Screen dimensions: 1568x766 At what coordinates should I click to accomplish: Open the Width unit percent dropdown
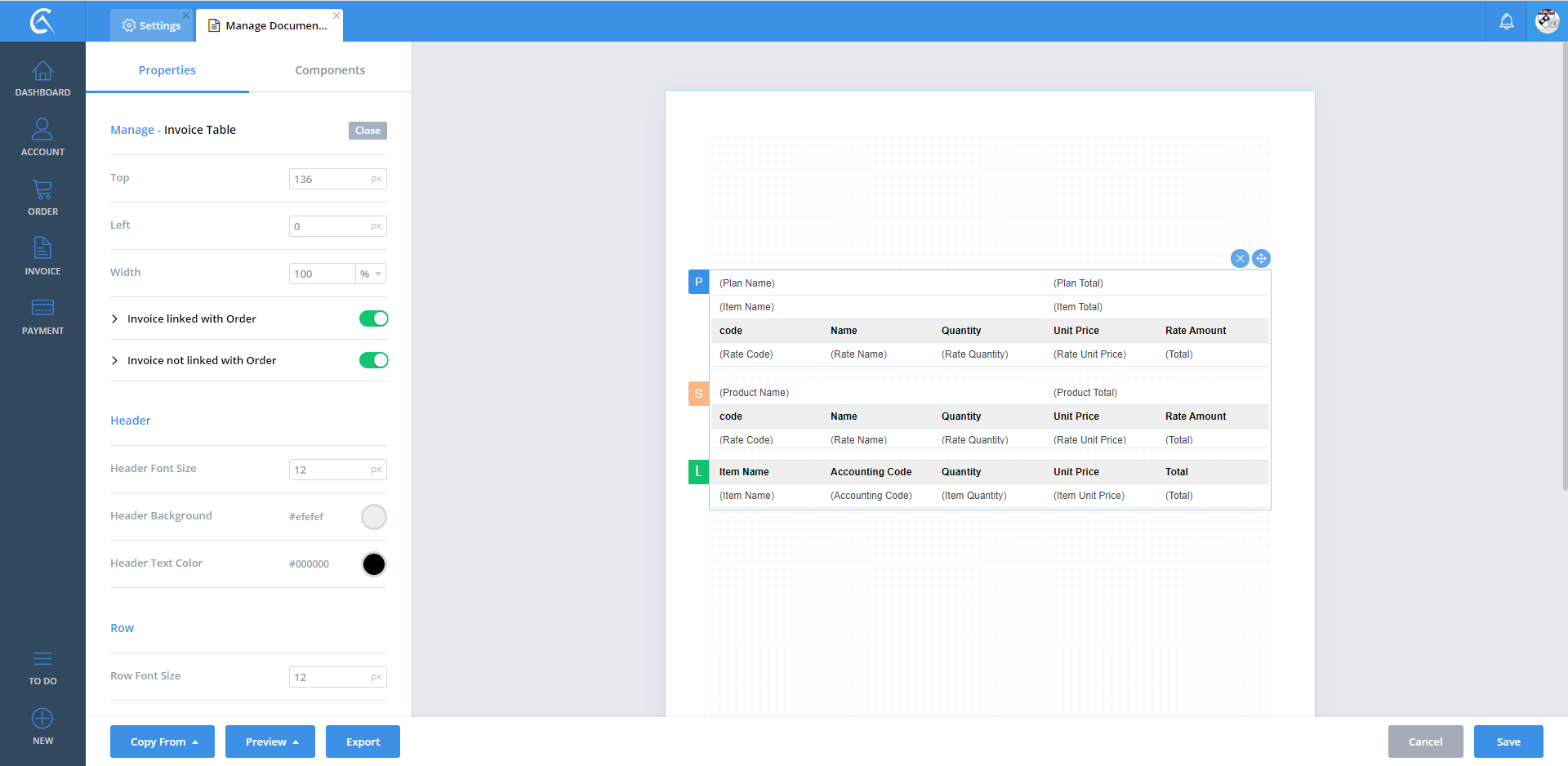click(x=371, y=274)
